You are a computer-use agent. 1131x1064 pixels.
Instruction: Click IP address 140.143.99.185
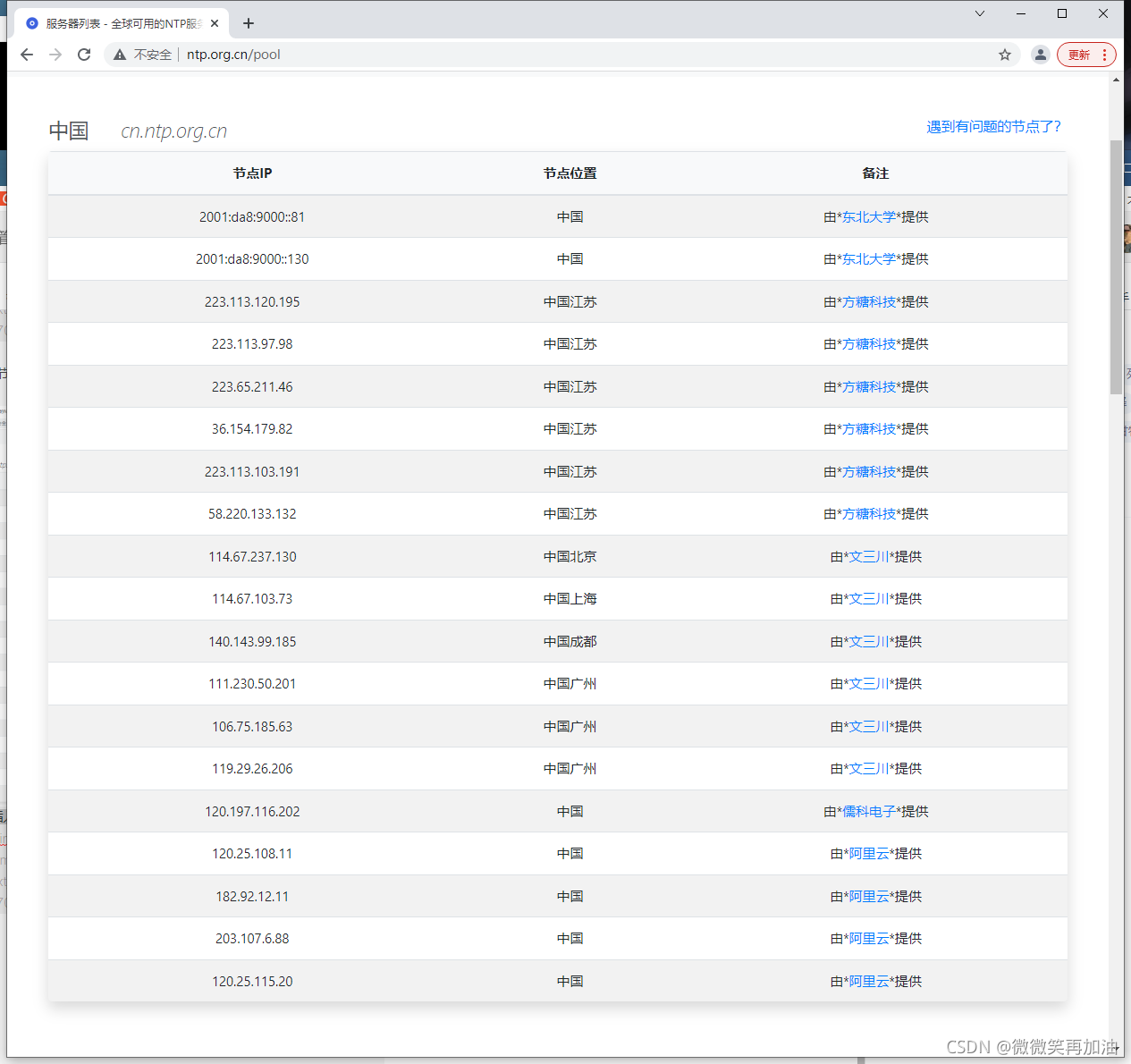click(252, 641)
